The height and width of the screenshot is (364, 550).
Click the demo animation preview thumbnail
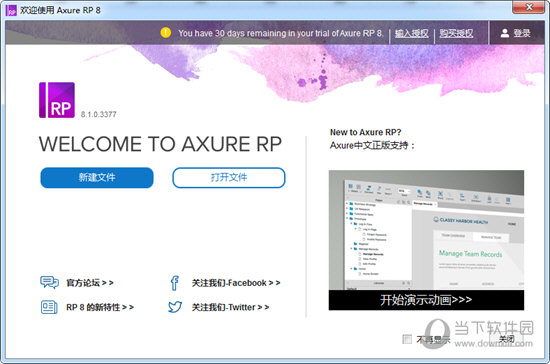[426, 230]
